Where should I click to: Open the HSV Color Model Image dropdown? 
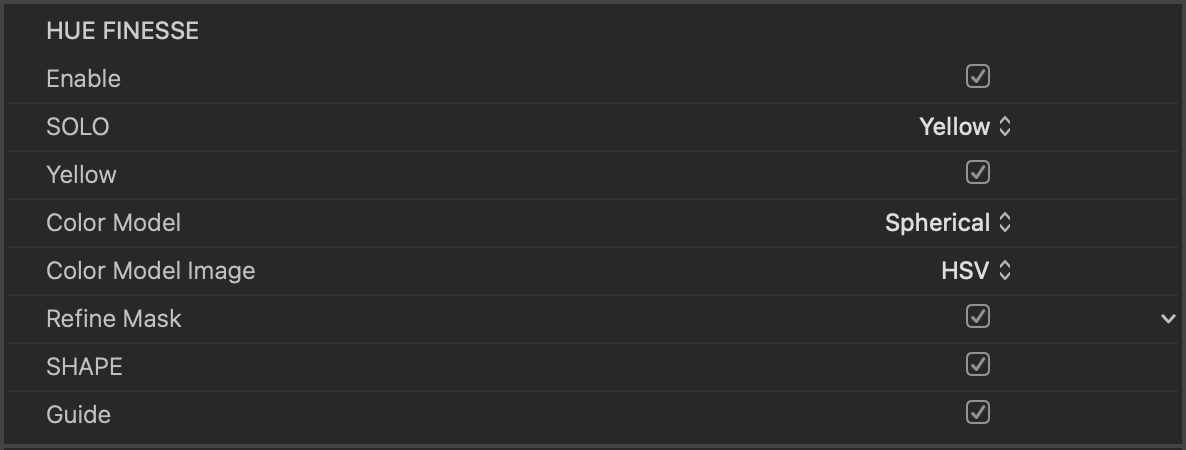pos(965,270)
